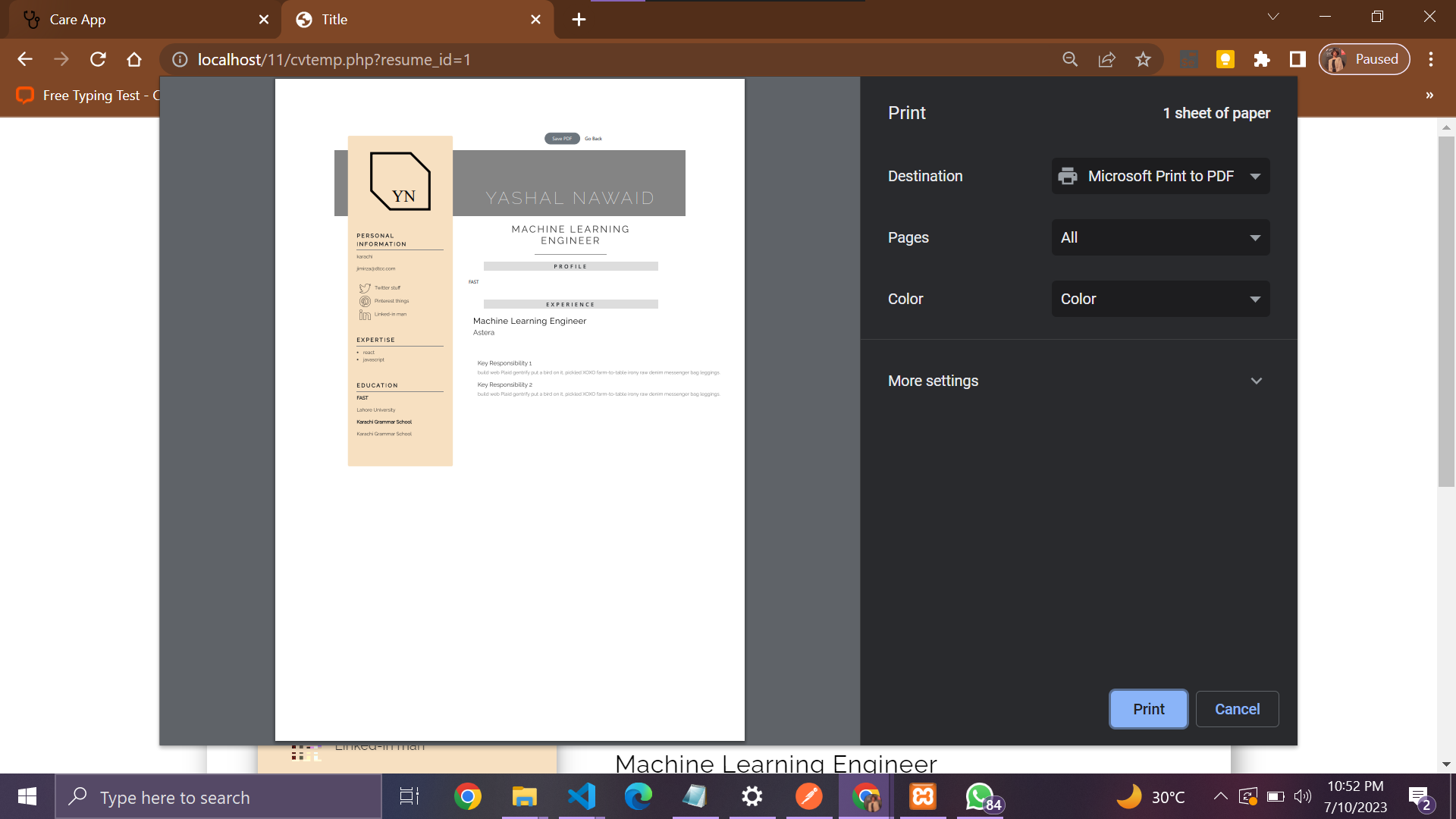Switch to the Care App tab
The width and height of the screenshot is (1456, 819).
click(114, 19)
